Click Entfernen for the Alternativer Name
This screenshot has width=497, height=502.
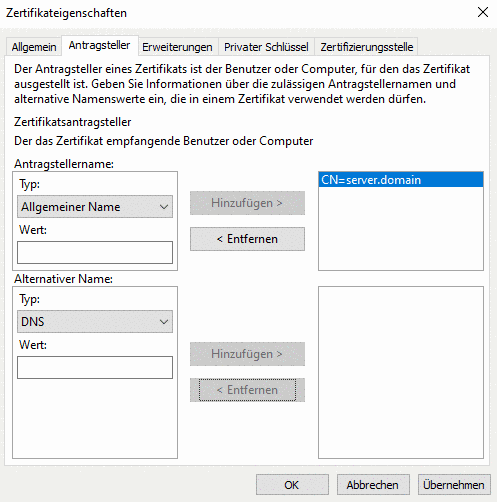pyautogui.click(x=247, y=390)
